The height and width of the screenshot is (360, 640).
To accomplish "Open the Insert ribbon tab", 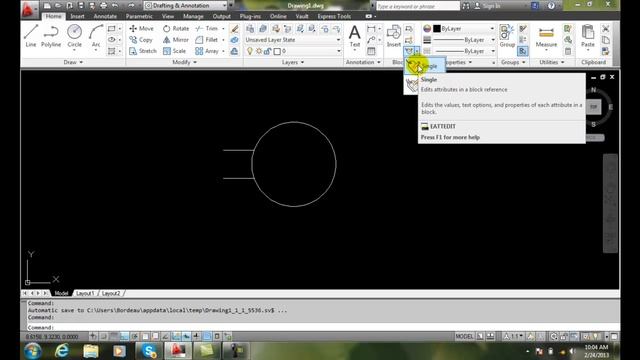I will tap(77, 16).
